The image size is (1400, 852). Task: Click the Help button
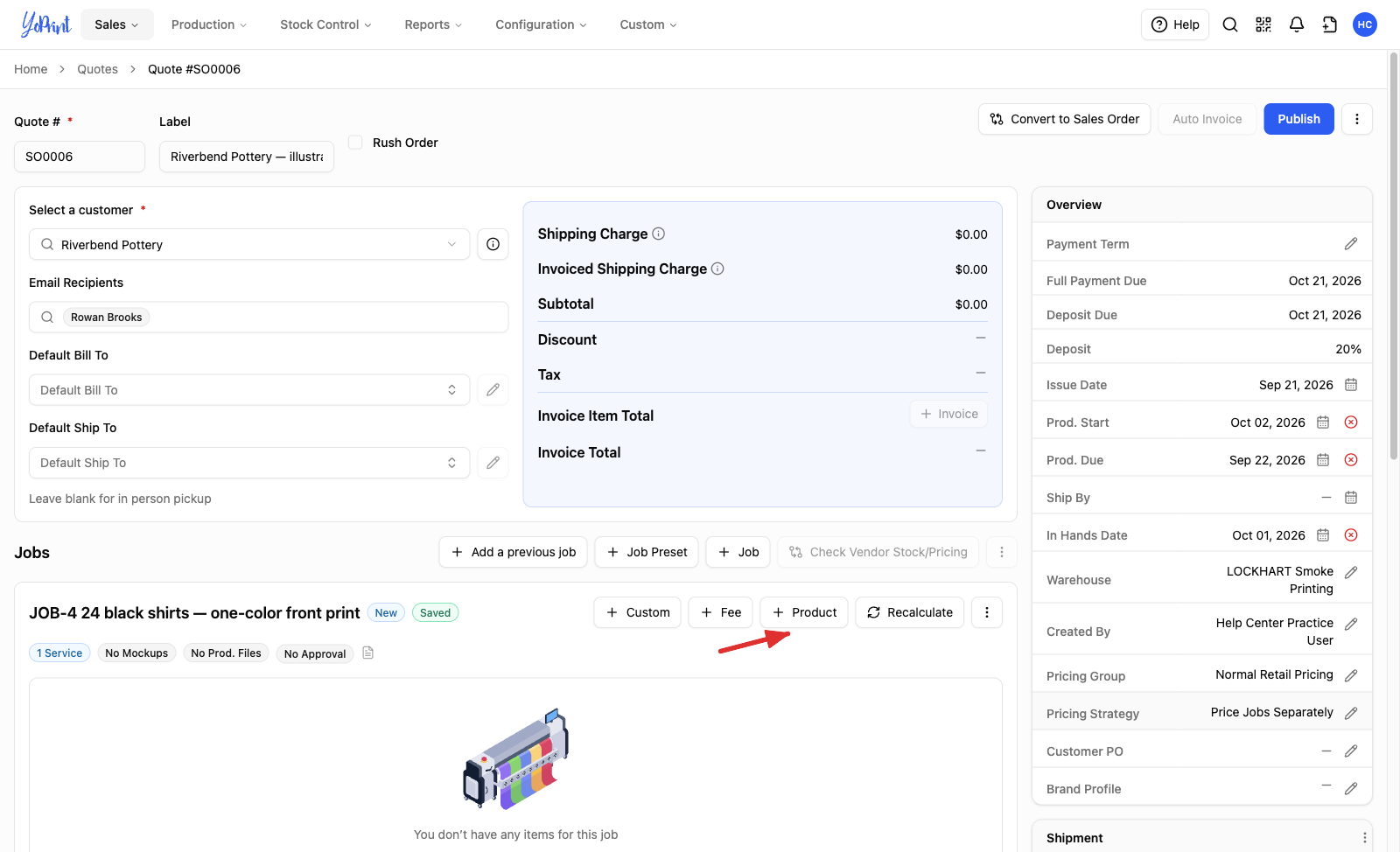click(1175, 24)
